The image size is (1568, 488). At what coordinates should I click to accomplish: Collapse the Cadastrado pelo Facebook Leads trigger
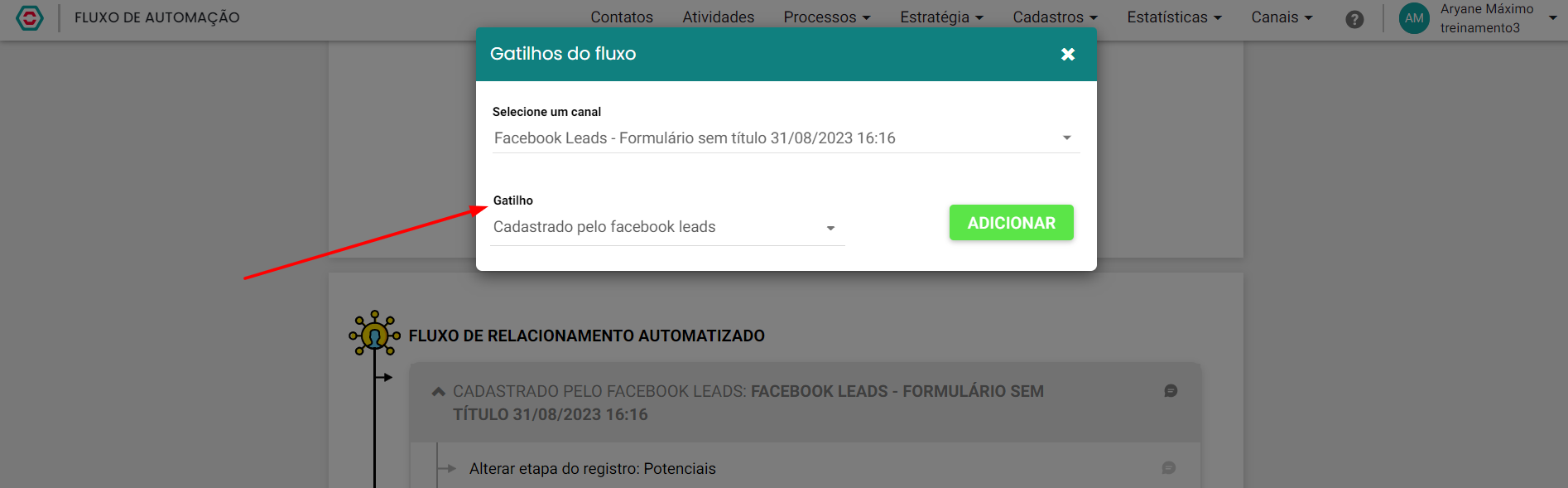point(439,392)
